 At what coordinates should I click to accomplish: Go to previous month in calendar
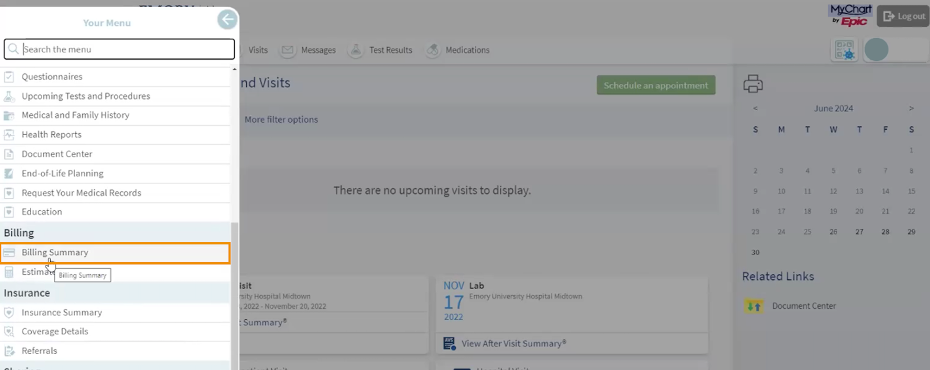755,109
